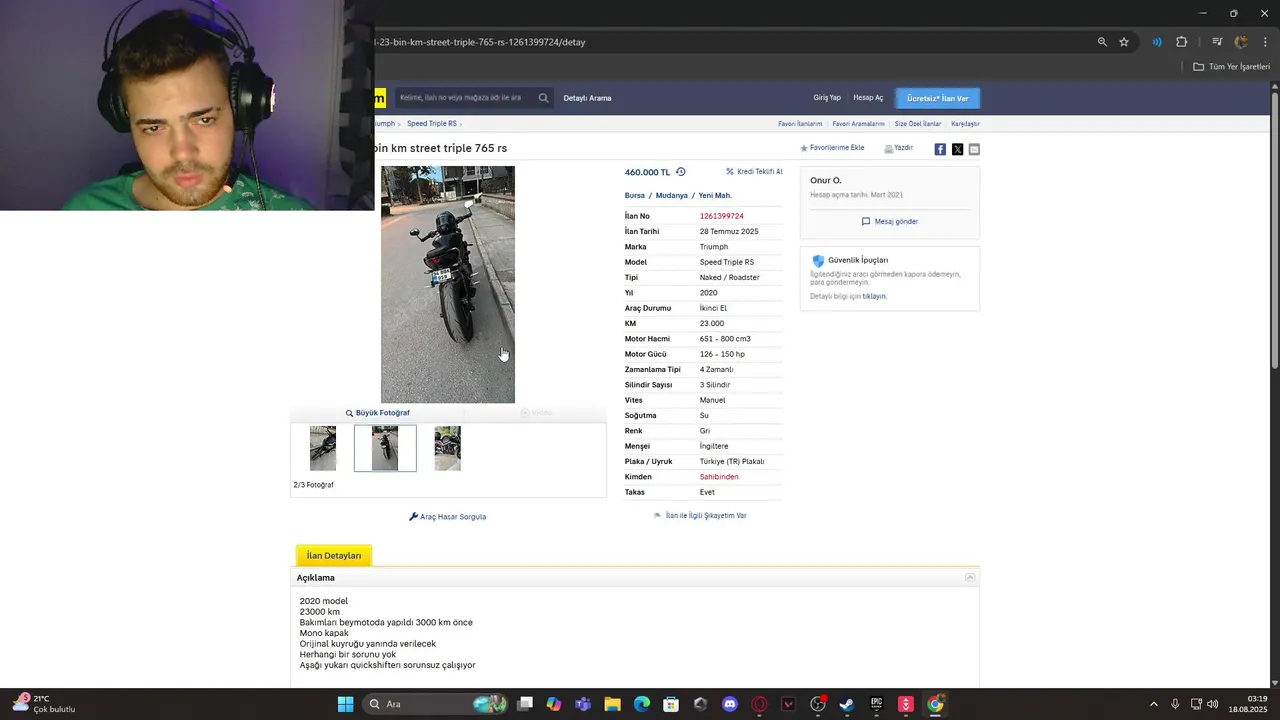Open Microsoft Edge from taskbar

pos(642,704)
